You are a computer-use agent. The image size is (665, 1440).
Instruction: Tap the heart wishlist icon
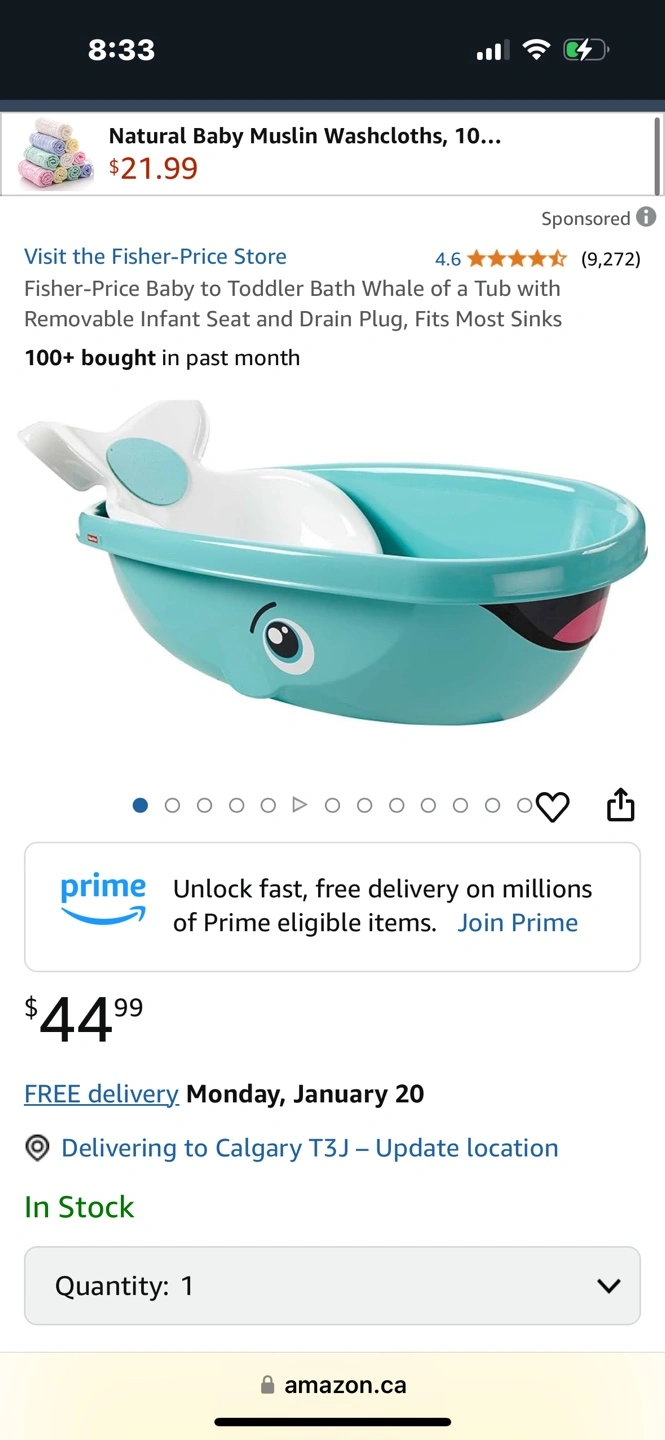click(x=553, y=806)
